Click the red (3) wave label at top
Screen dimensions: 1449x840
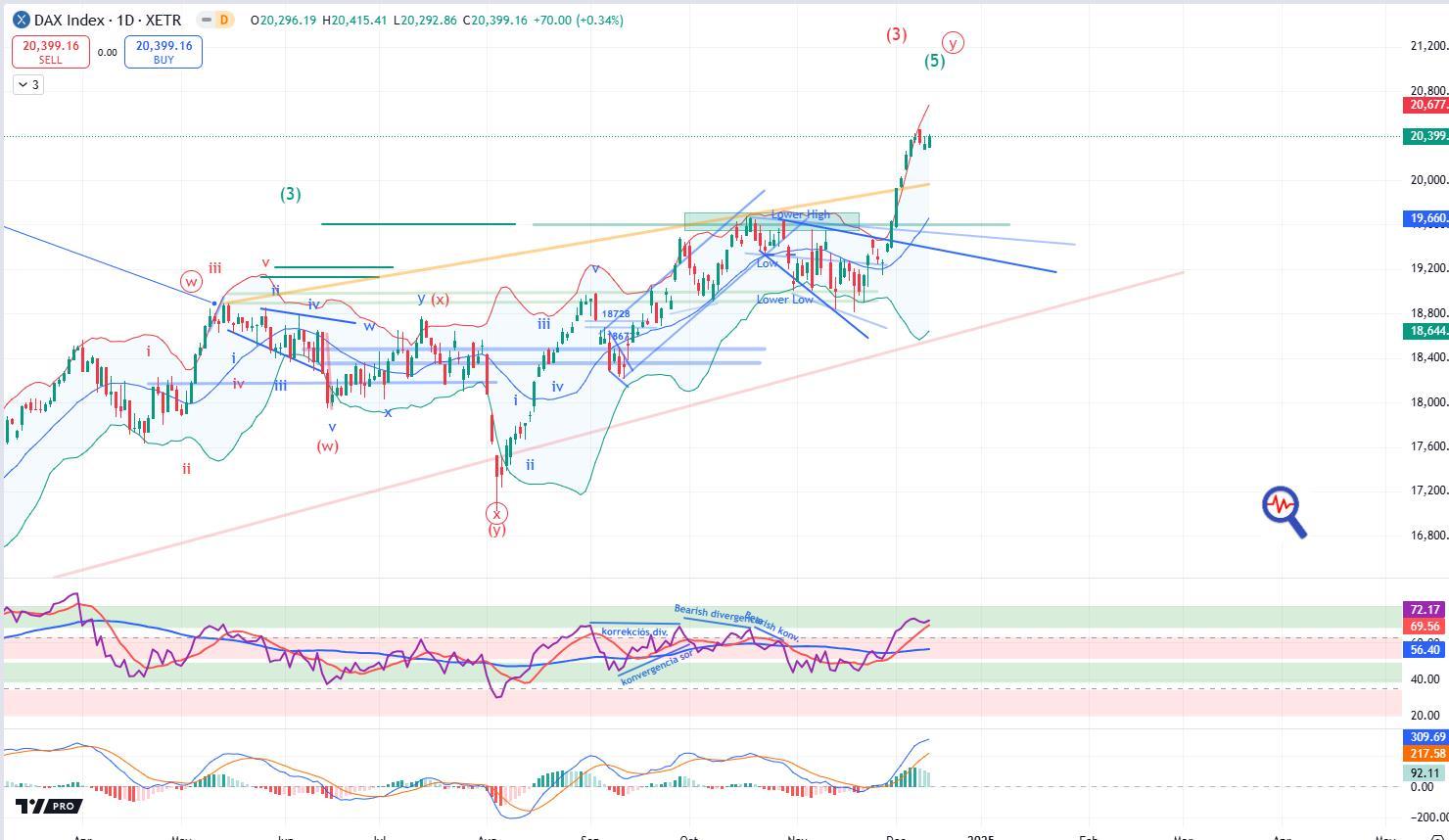pos(897,34)
